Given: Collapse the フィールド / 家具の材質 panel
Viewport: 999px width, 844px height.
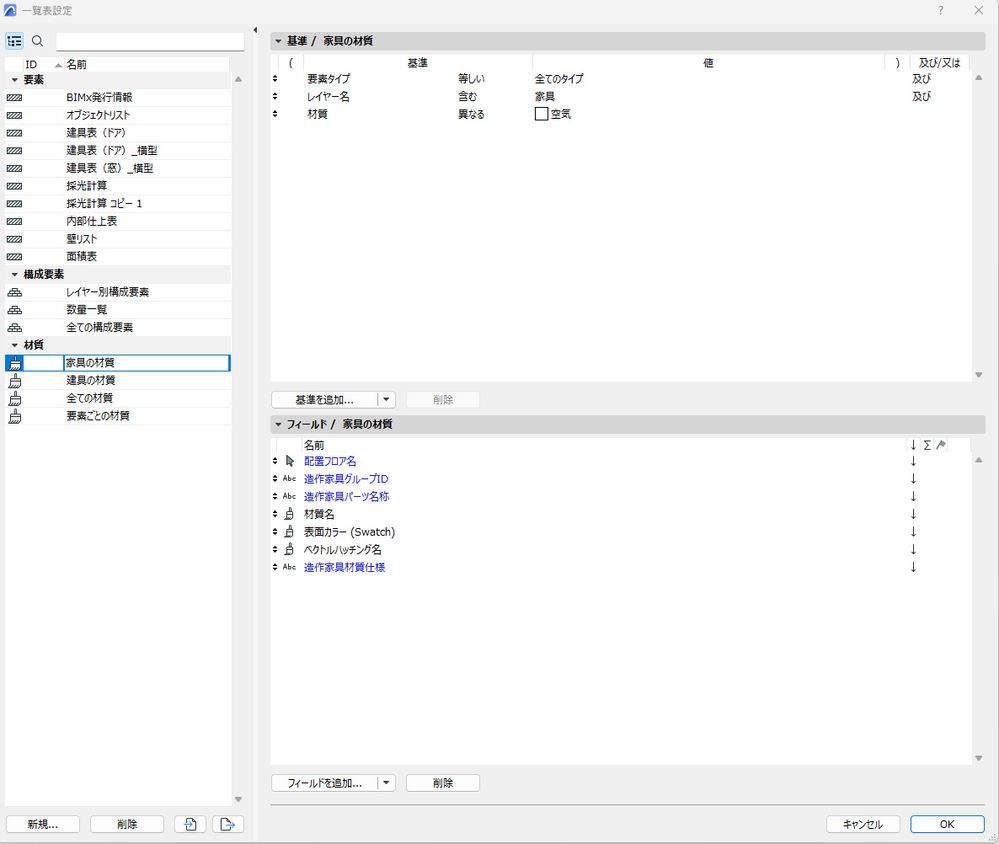Looking at the screenshot, I should [278, 424].
